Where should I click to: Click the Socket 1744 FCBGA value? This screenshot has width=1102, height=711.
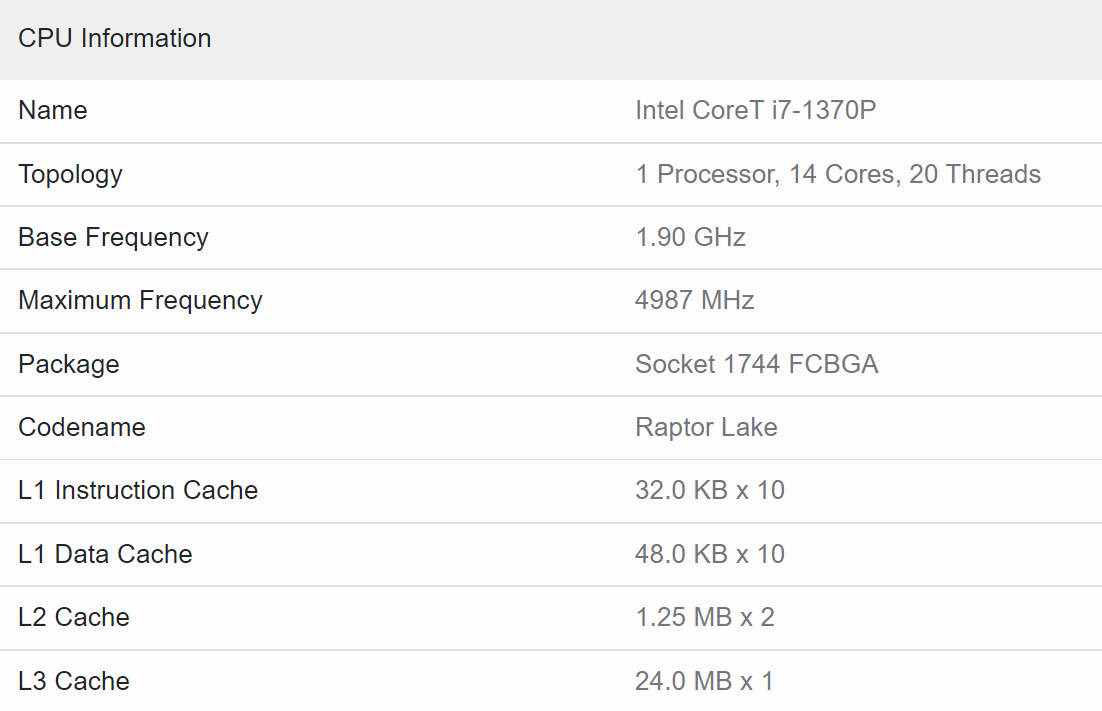[x=756, y=364]
